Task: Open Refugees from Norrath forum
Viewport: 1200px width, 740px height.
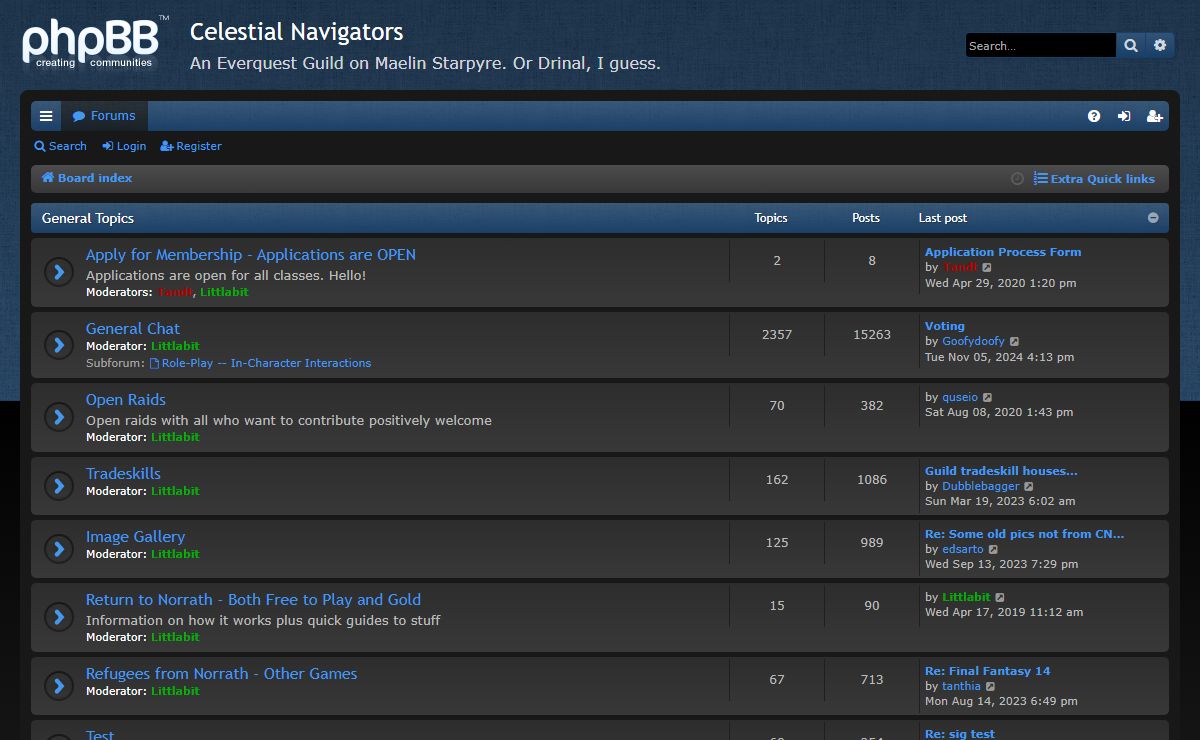Action: 221,674
